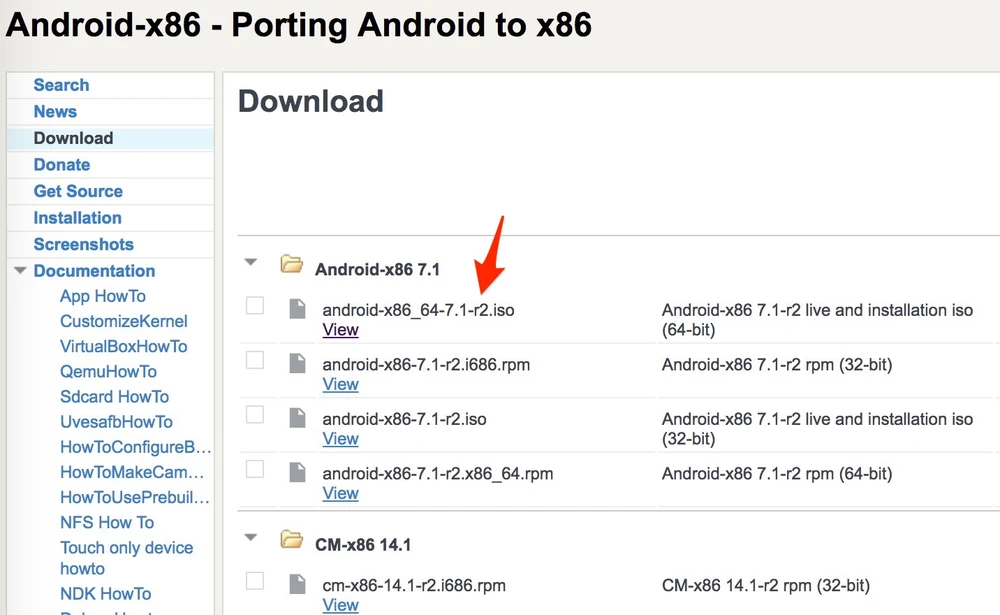Screen dimensions: 1000x615
Task: Click file icon for cm-x86-14.1-r2.i686.rpm
Action: click(297, 584)
